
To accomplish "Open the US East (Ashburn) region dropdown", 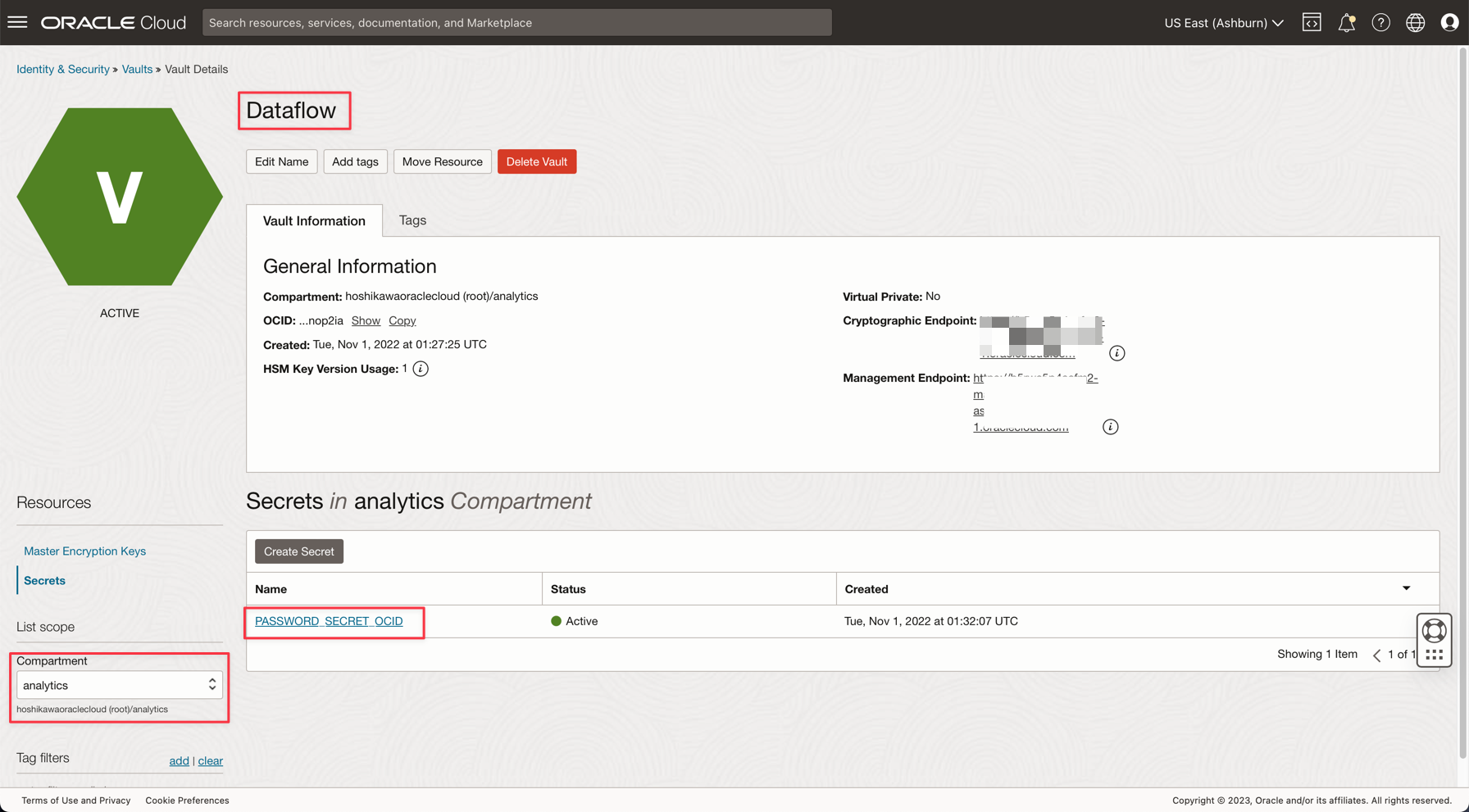I will tap(1223, 22).
